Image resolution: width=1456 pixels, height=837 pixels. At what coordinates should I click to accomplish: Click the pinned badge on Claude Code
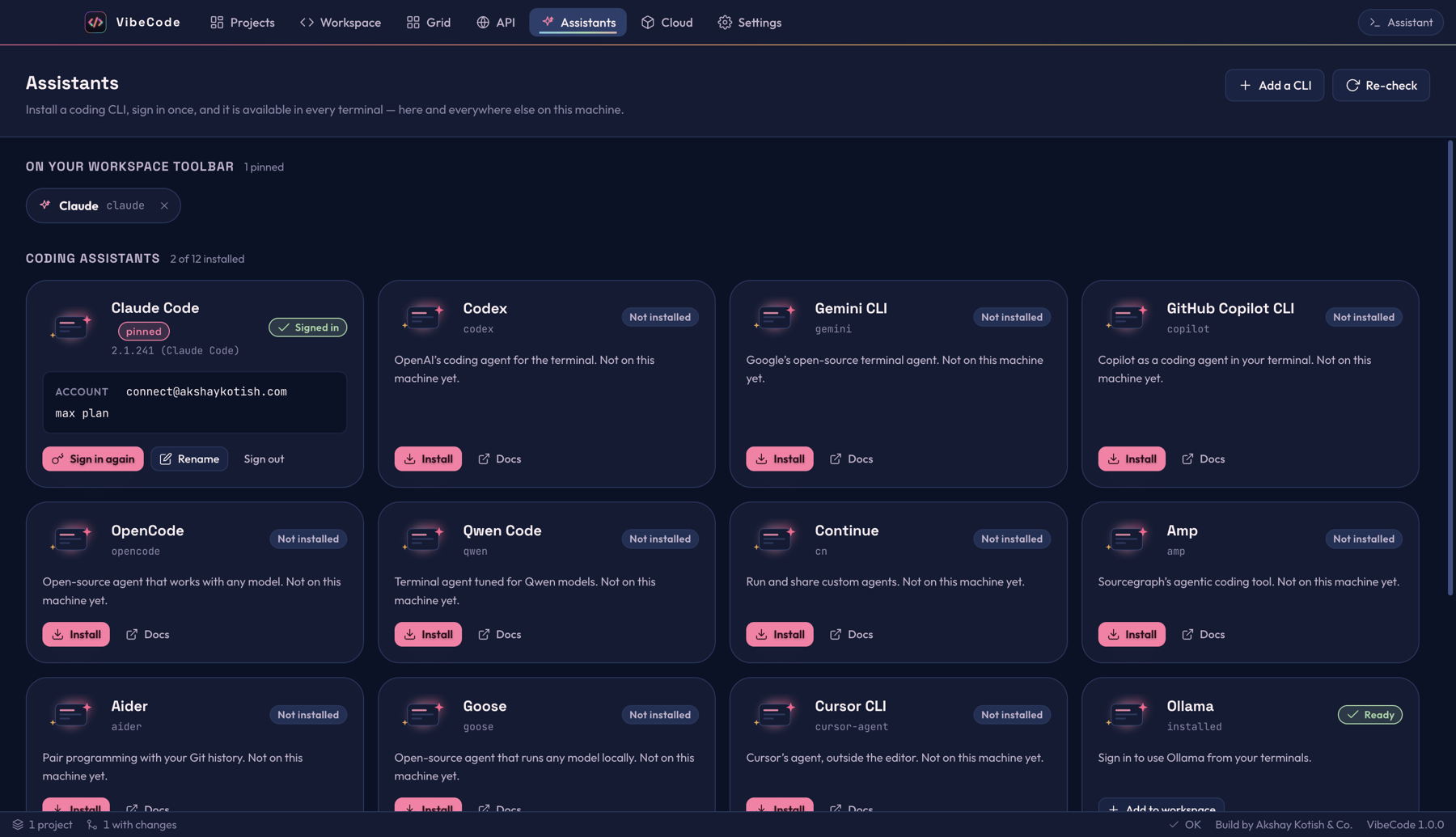[x=144, y=331]
